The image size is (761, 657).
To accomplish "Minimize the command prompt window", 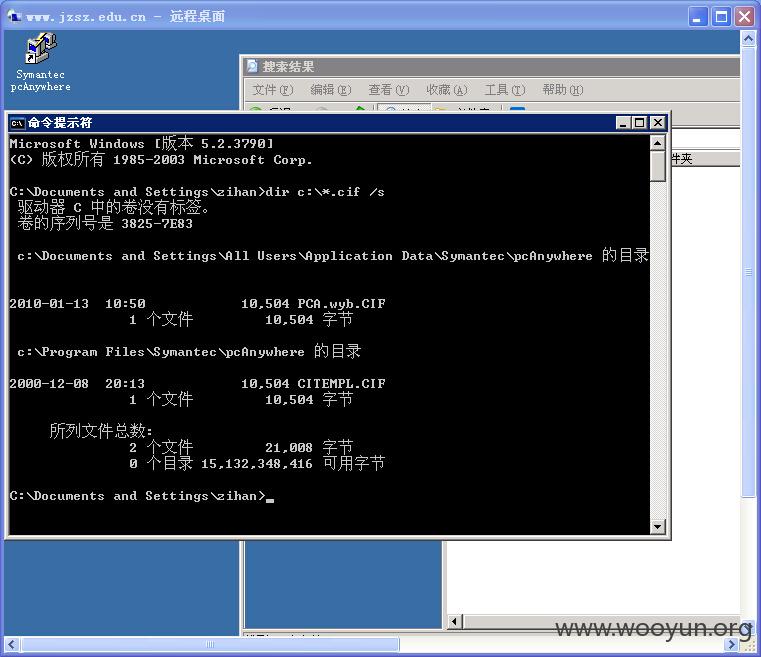I will tap(623, 123).
